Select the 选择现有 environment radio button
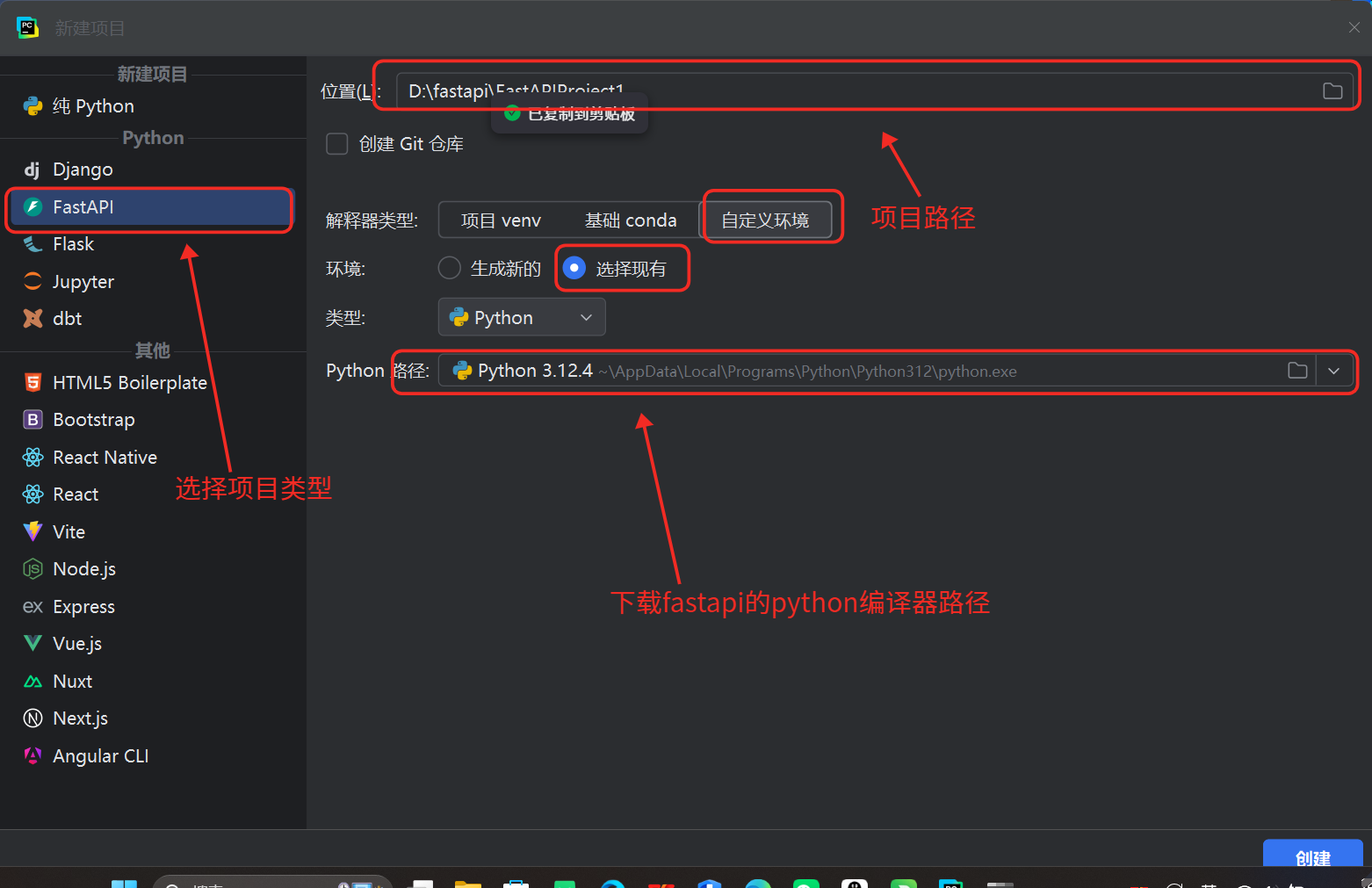The height and width of the screenshot is (888, 1372). click(574, 268)
